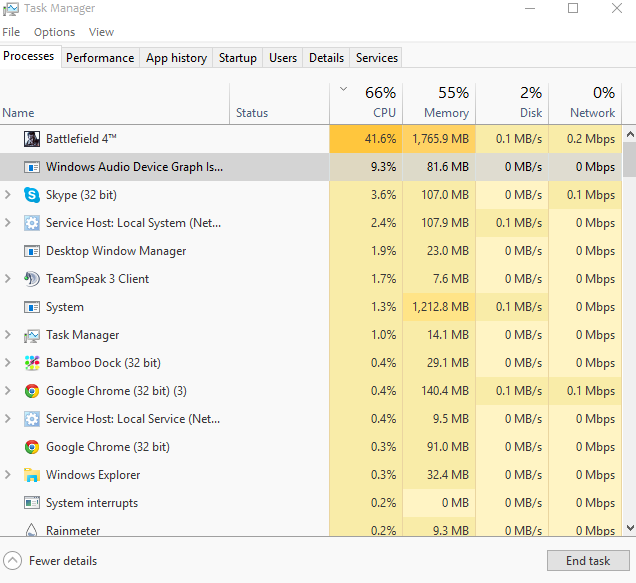Switch to the Users tab

pos(283,58)
